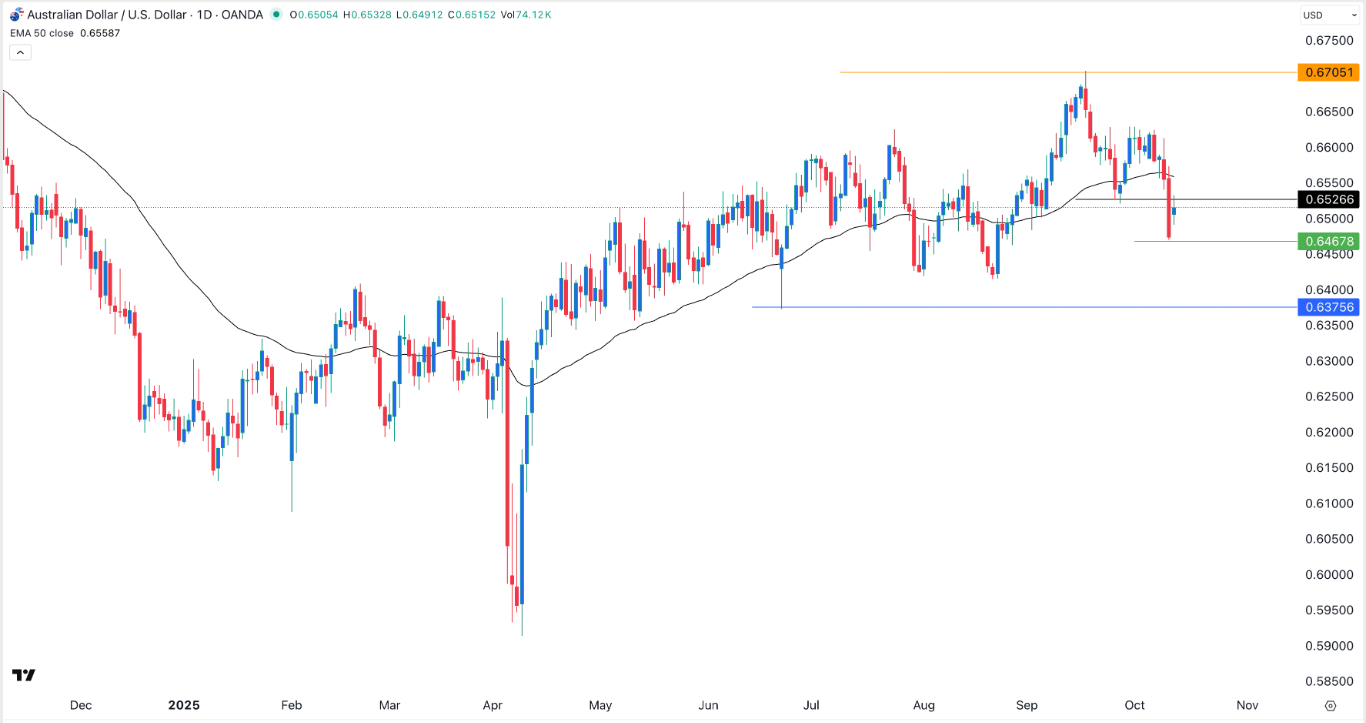Open the Australian Dollar / U.S. Dollar link
The width and height of the screenshot is (1366, 723).
(x=105, y=15)
